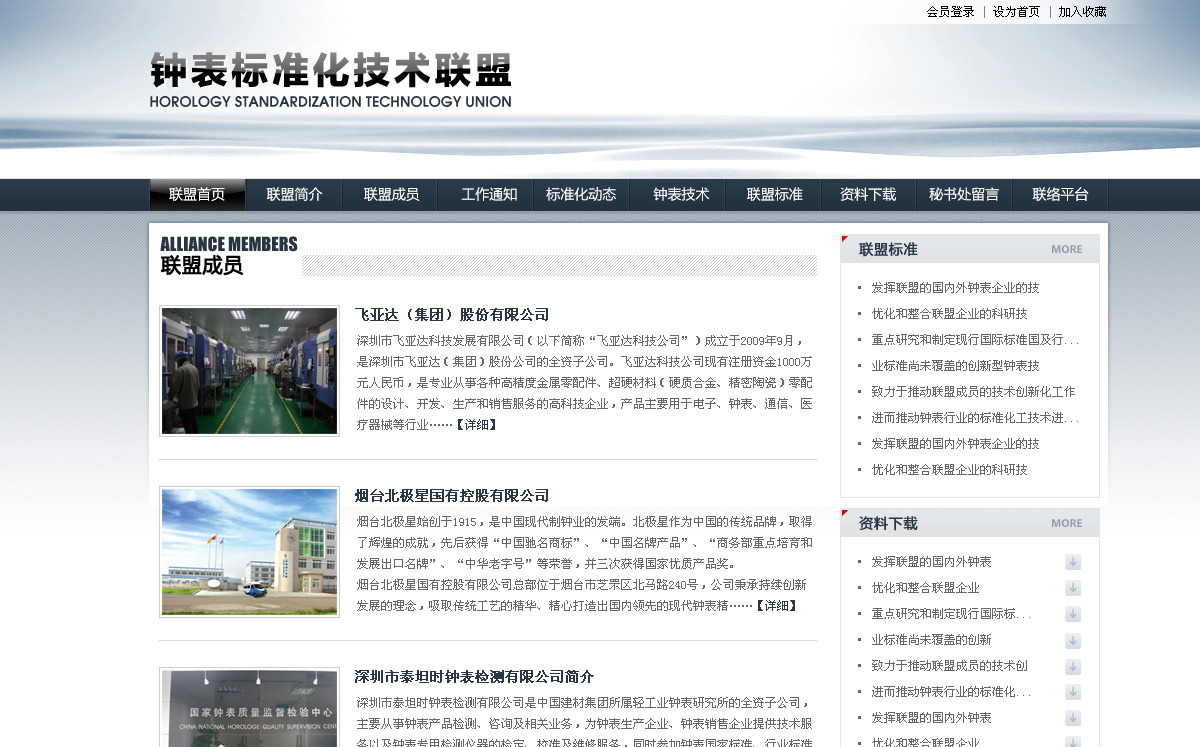Open 进而推动钟表行业的标准化工技术进 link
Screen dimensions: 1200x747
tap(975, 418)
